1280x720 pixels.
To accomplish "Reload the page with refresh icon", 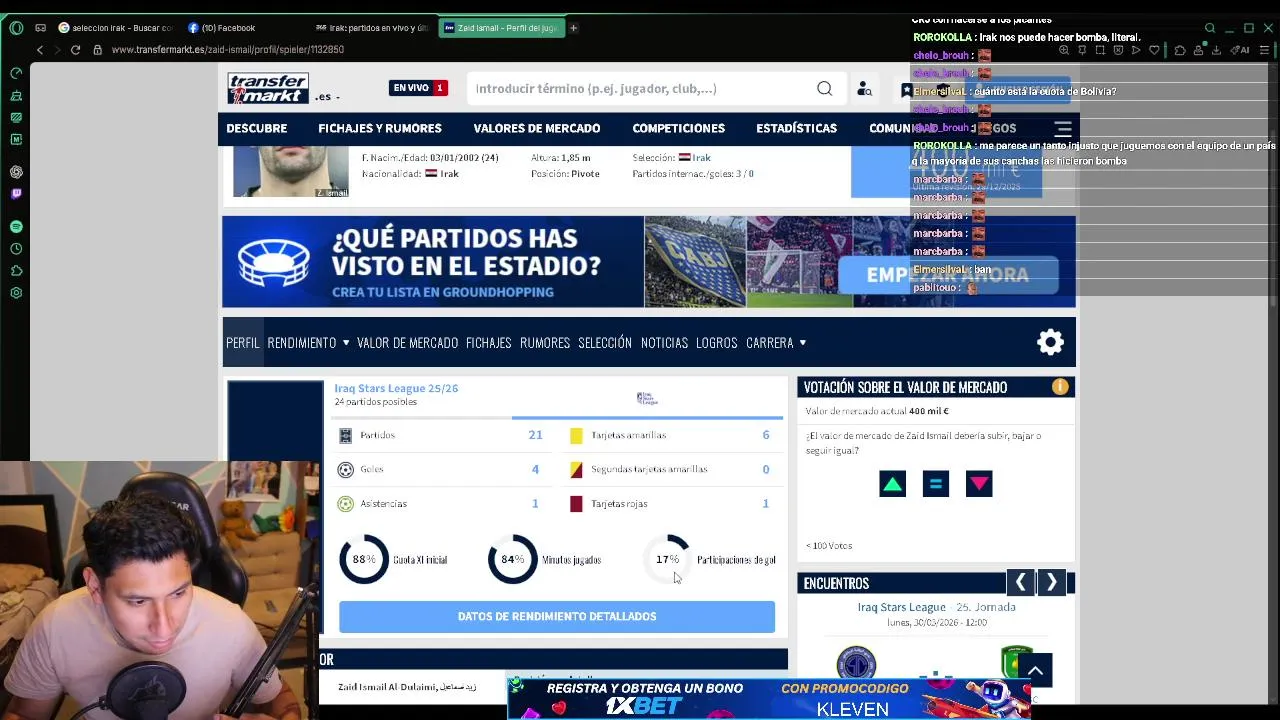I will point(75,50).
